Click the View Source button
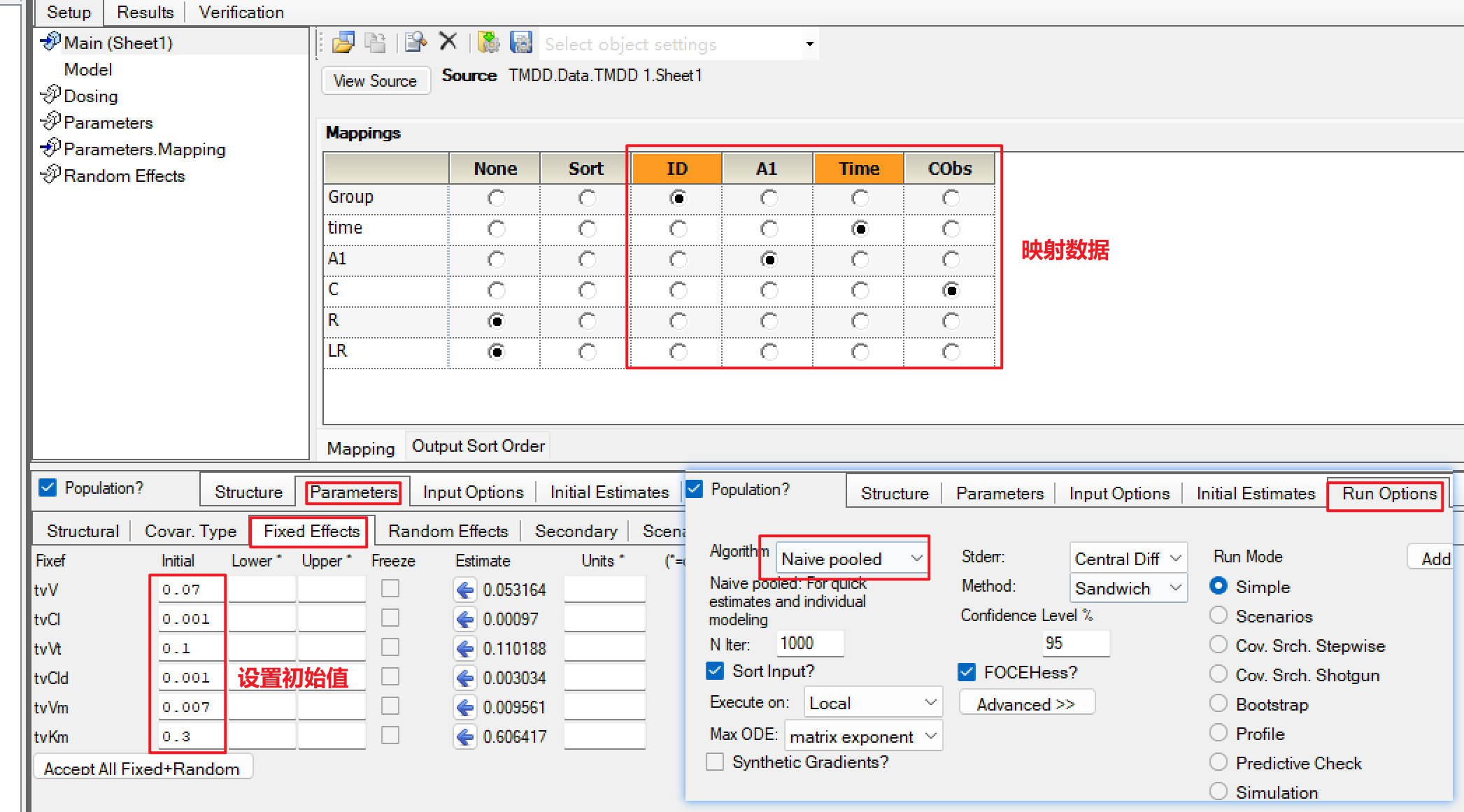The width and height of the screenshot is (1464, 812). [x=375, y=81]
